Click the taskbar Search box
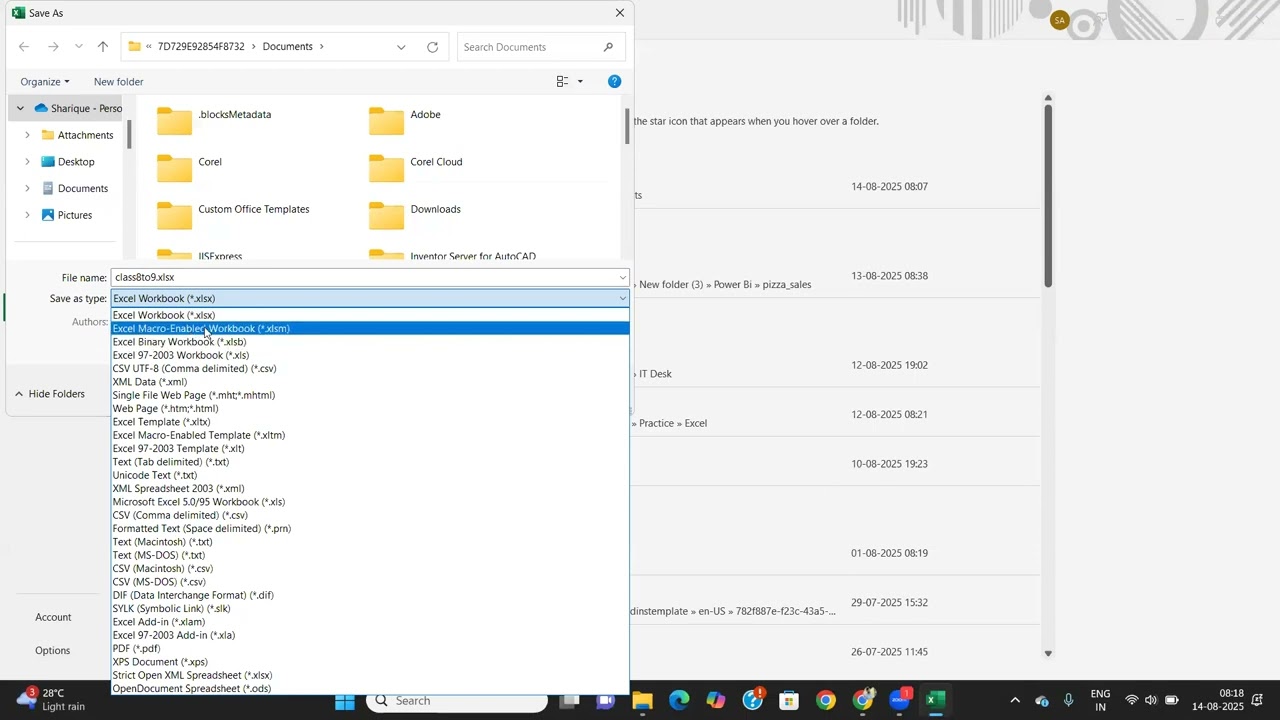1280x720 pixels. [x=457, y=701]
